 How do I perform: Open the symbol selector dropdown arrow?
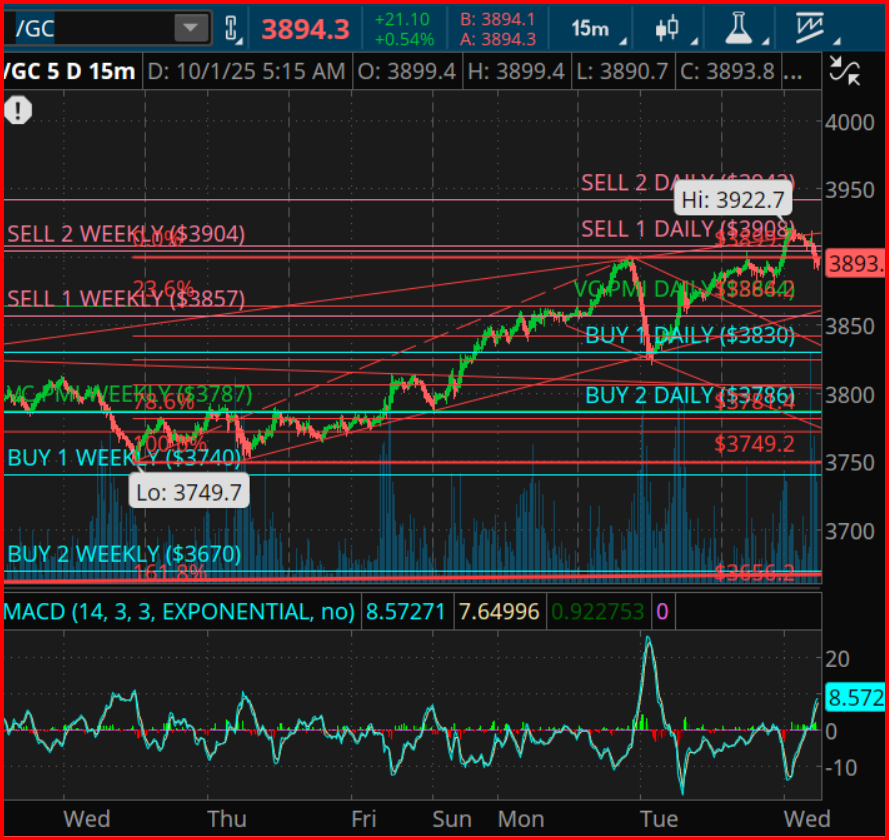[x=190, y=29]
